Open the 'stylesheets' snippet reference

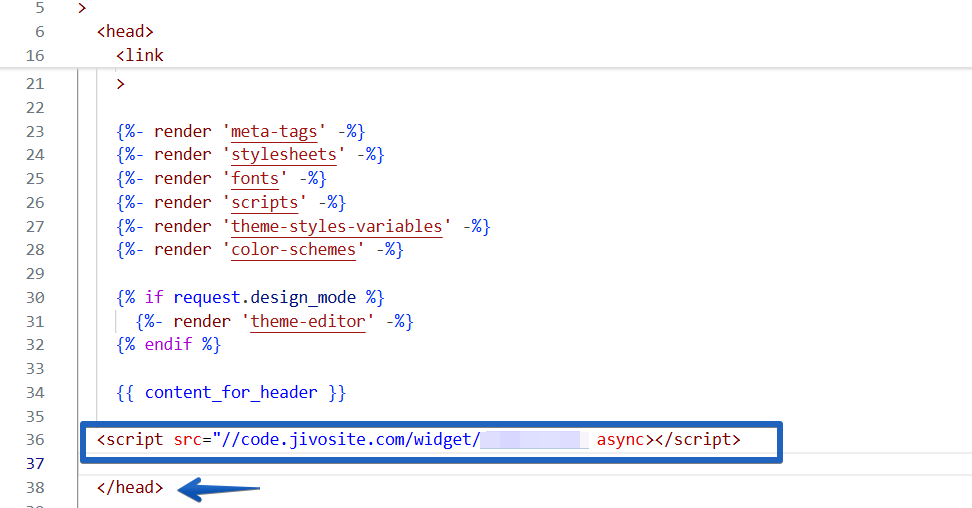[x=284, y=154]
